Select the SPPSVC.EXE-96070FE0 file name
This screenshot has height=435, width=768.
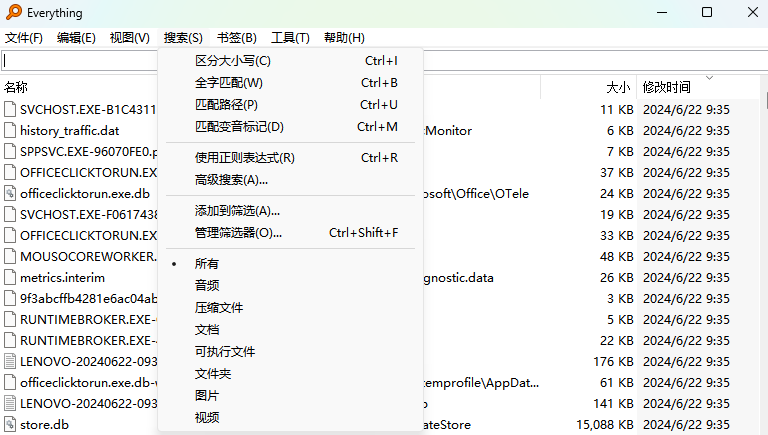coord(89,152)
